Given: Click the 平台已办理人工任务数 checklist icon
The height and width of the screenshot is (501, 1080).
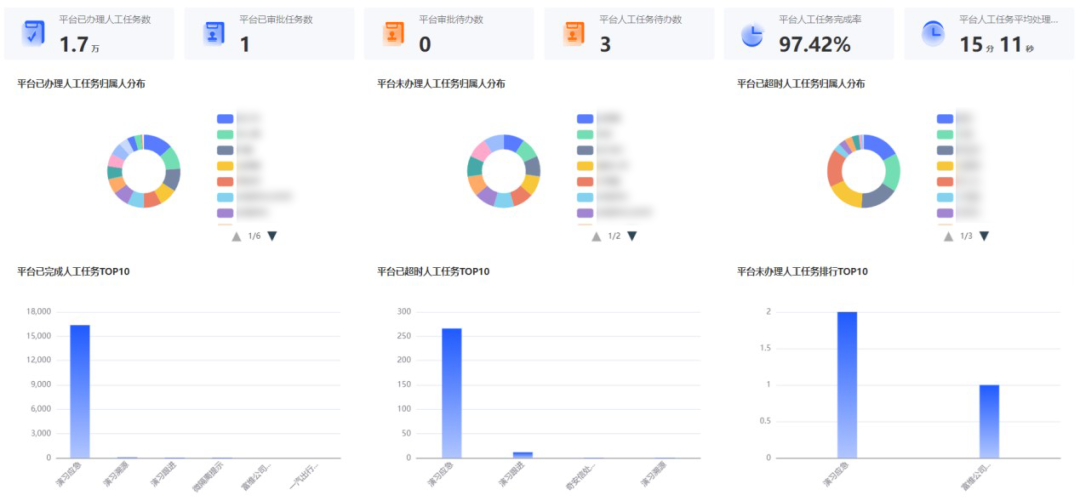Looking at the screenshot, I should pyautogui.click(x=33, y=34).
